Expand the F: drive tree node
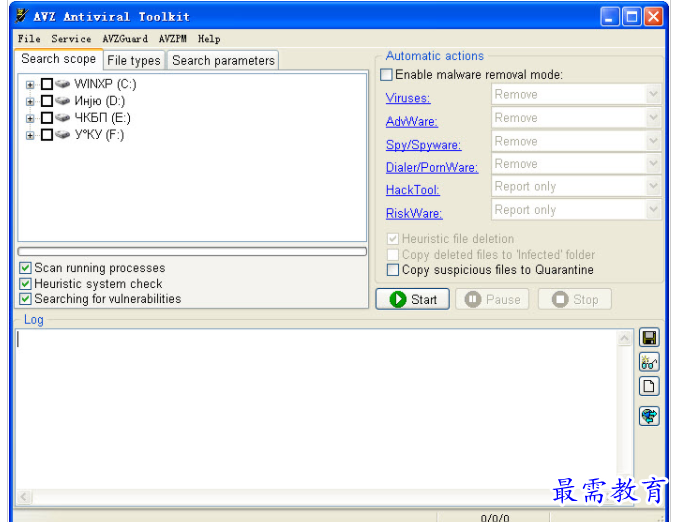 (30, 135)
